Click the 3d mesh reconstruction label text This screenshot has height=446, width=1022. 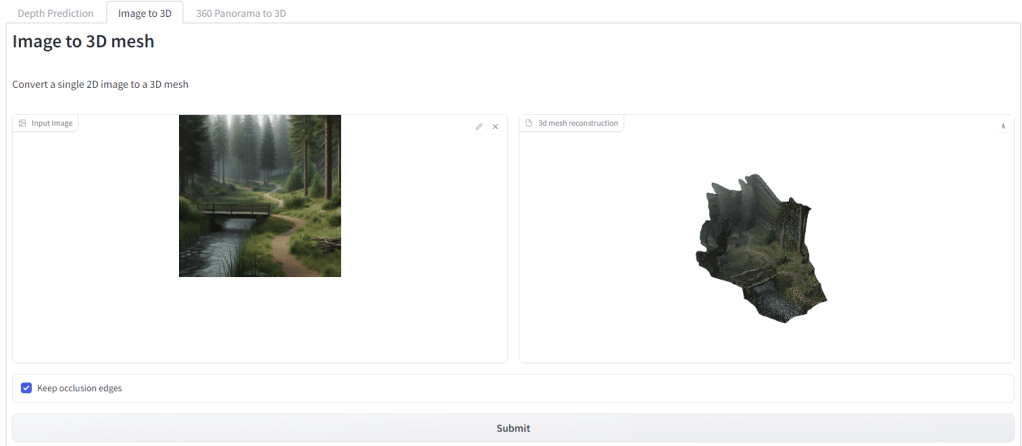[578, 123]
